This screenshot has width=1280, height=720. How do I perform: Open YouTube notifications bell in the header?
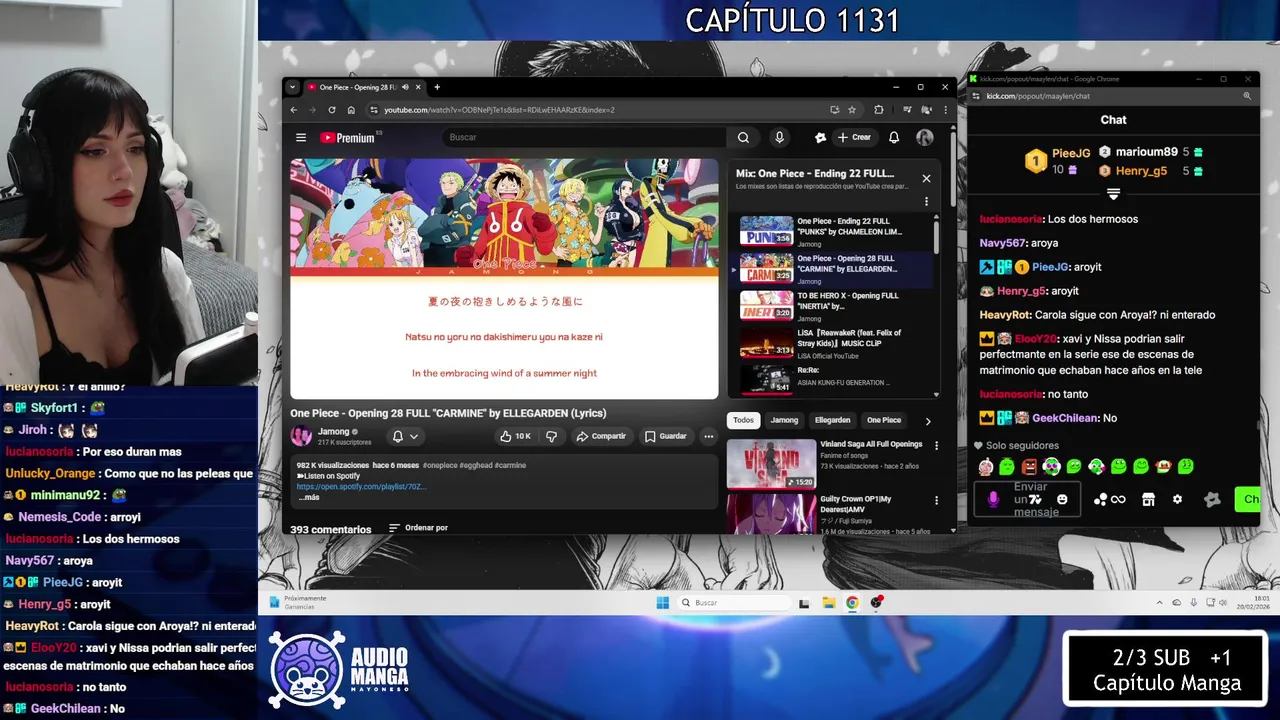tap(894, 138)
